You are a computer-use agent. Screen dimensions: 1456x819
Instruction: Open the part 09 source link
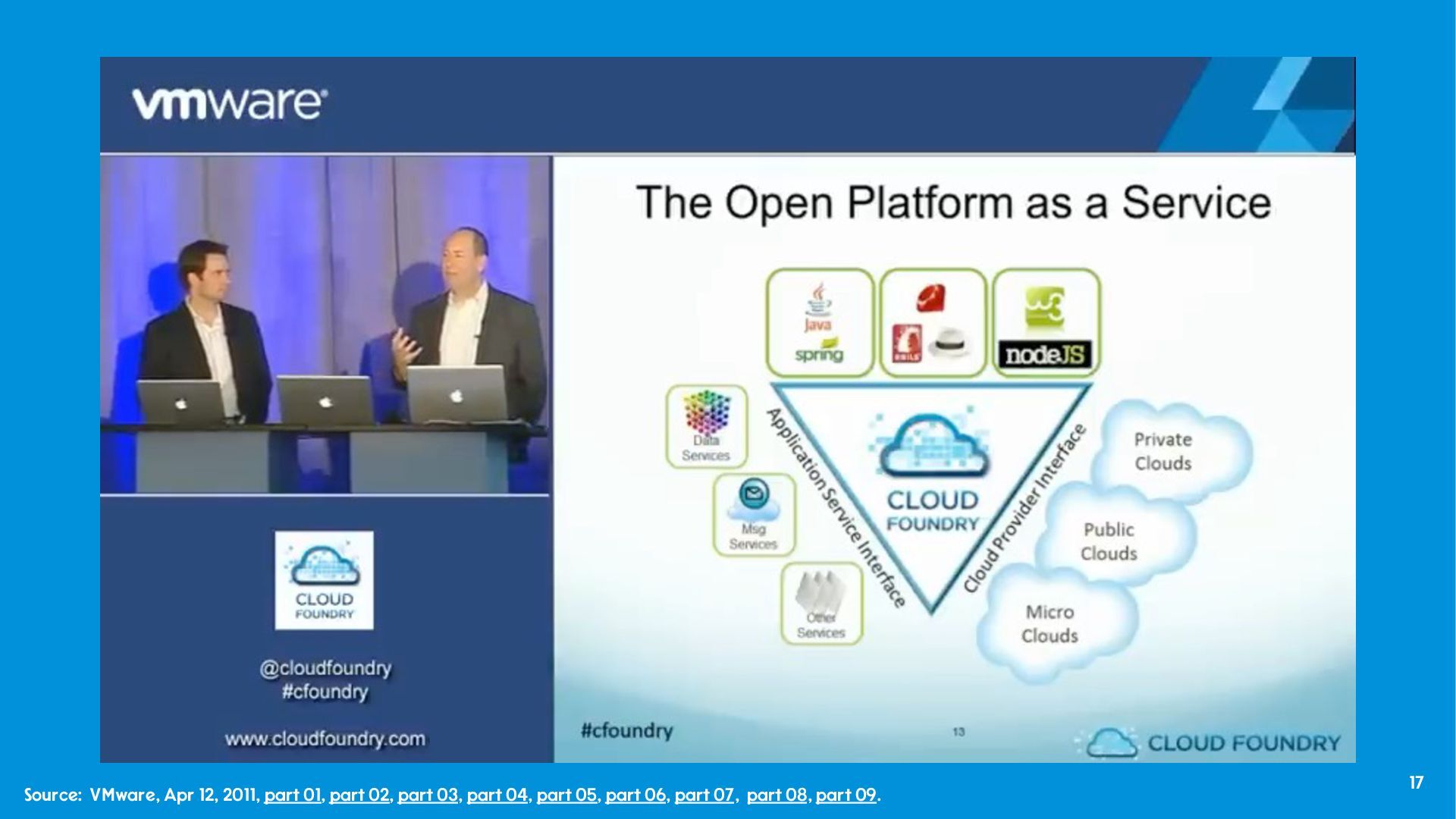tap(846, 795)
